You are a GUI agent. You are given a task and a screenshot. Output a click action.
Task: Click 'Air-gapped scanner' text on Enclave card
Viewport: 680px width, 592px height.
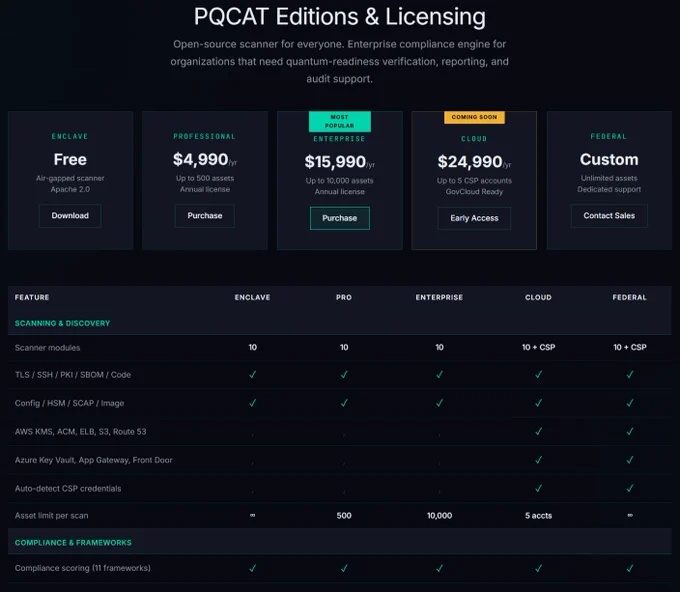click(70, 178)
